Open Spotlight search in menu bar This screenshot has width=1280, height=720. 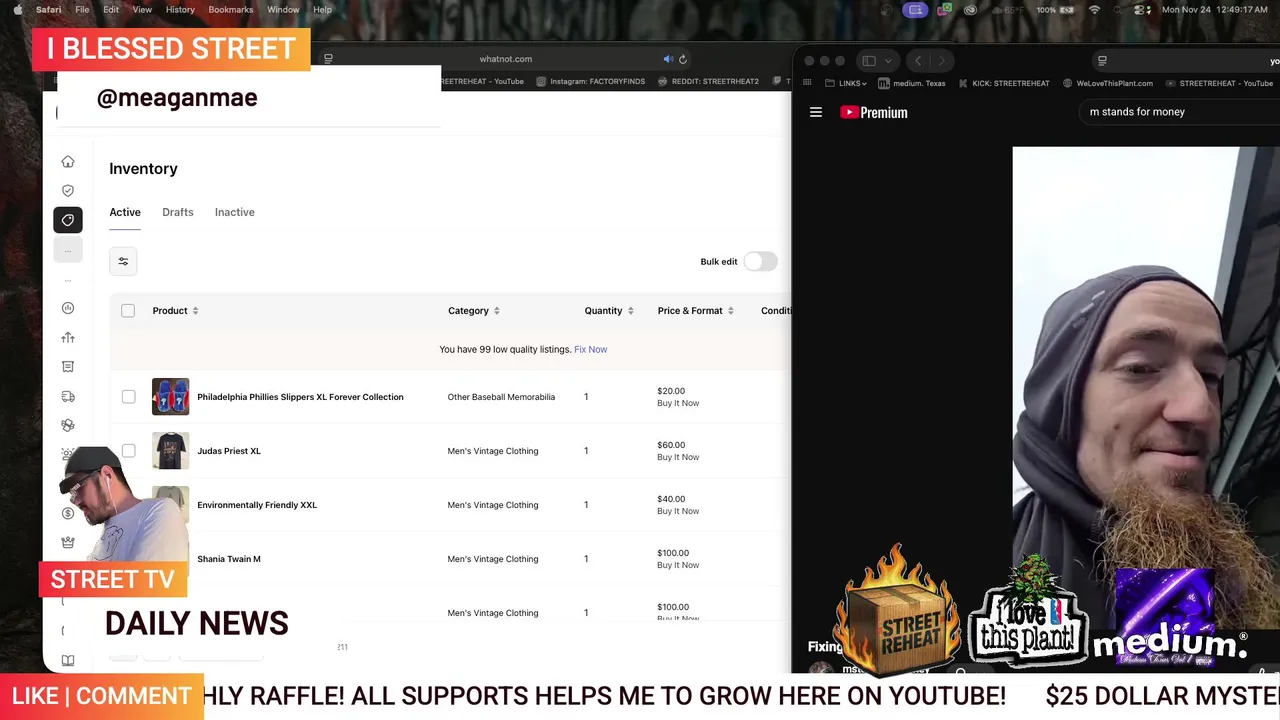1118,10
